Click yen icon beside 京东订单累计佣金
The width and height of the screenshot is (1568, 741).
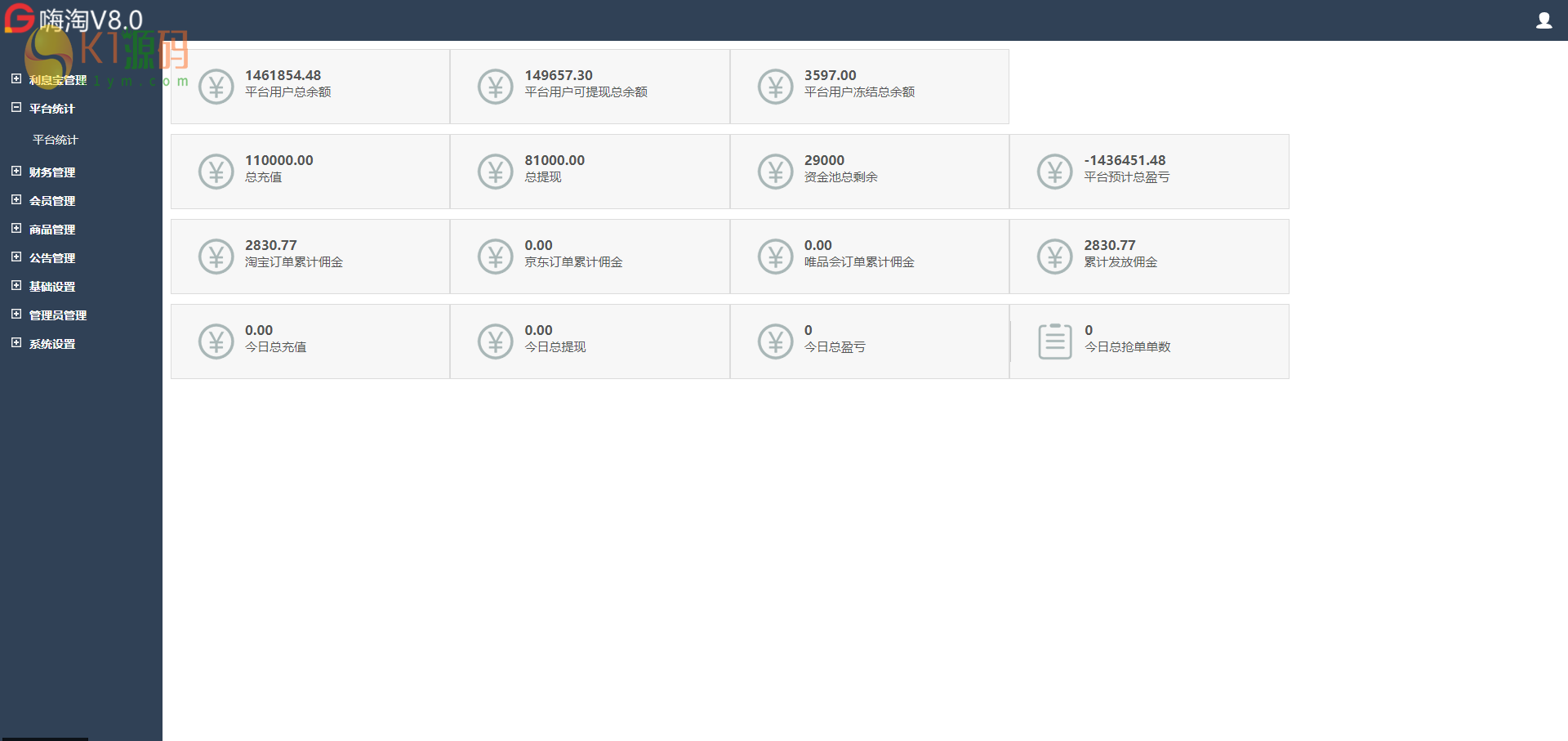point(496,257)
